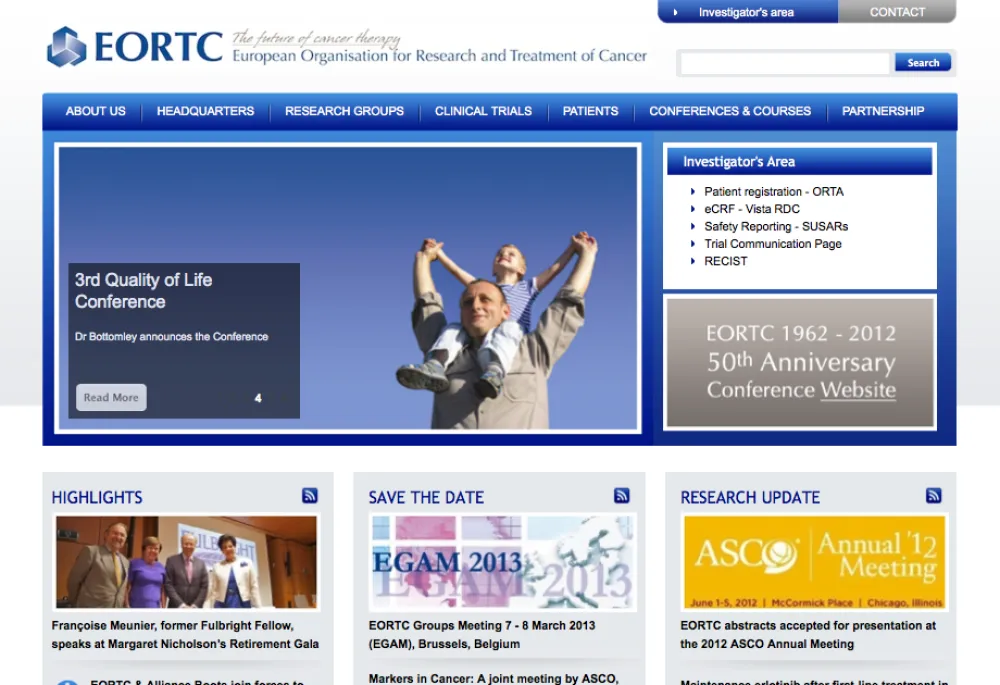Click the RESEARCH UPDATE section heading

[750, 497]
